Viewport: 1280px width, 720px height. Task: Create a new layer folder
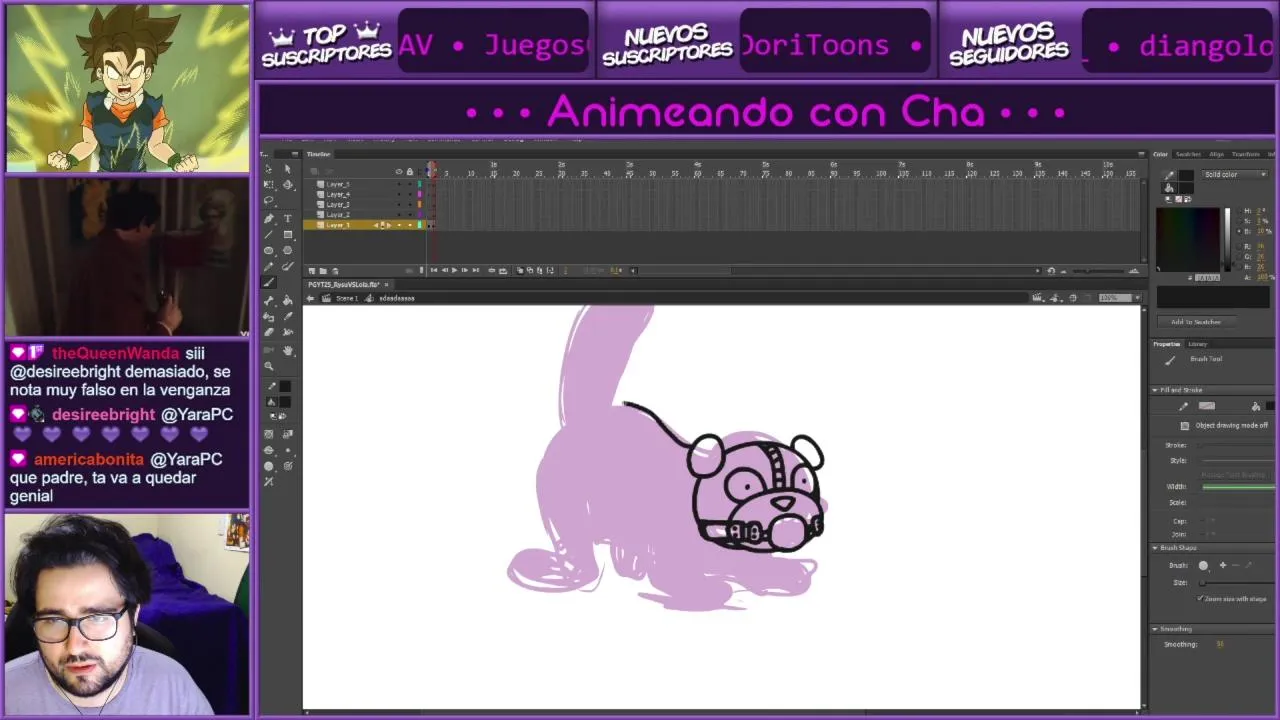(323, 270)
